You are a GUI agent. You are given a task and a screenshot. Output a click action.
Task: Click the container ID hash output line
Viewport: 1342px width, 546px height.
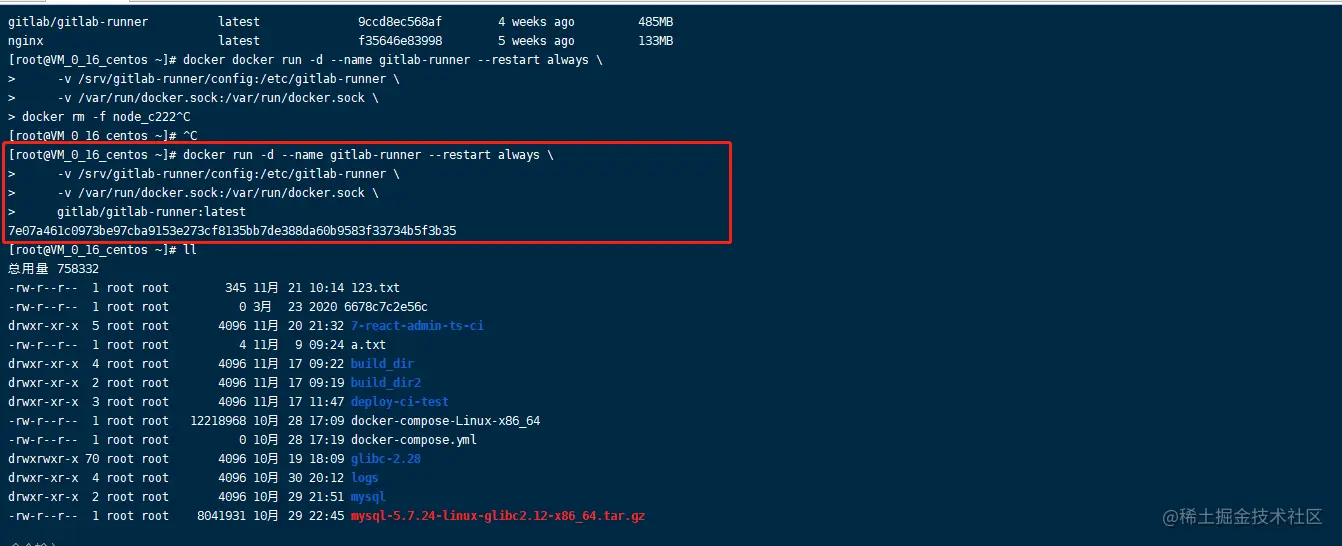(x=232, y=231)
